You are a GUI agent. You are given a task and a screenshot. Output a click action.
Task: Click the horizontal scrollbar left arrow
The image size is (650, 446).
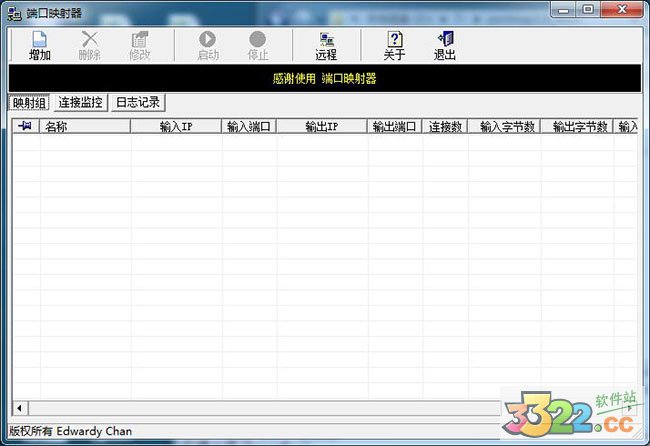pos(19,408)
